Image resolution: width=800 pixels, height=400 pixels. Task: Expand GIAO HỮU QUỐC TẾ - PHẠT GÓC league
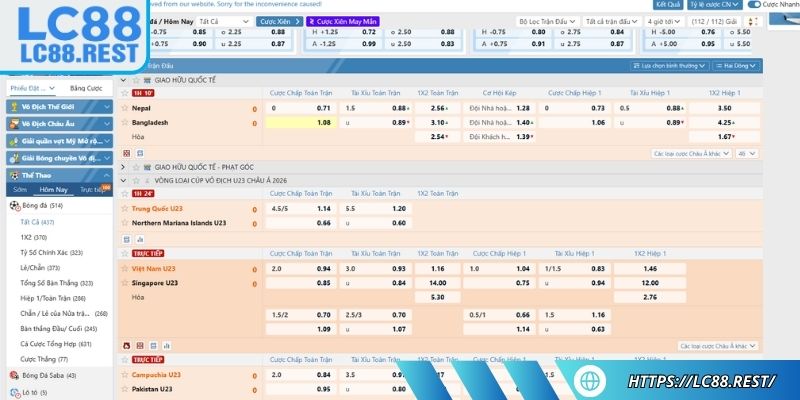coord(123,167)
